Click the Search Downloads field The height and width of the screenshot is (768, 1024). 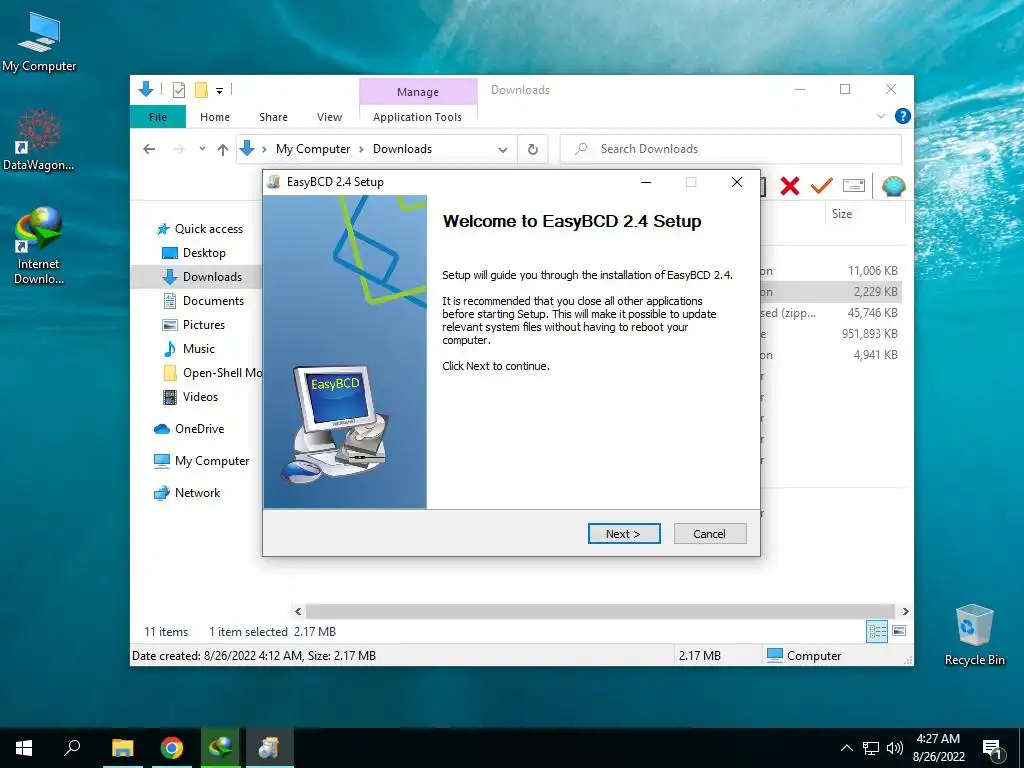coord(731,149)
